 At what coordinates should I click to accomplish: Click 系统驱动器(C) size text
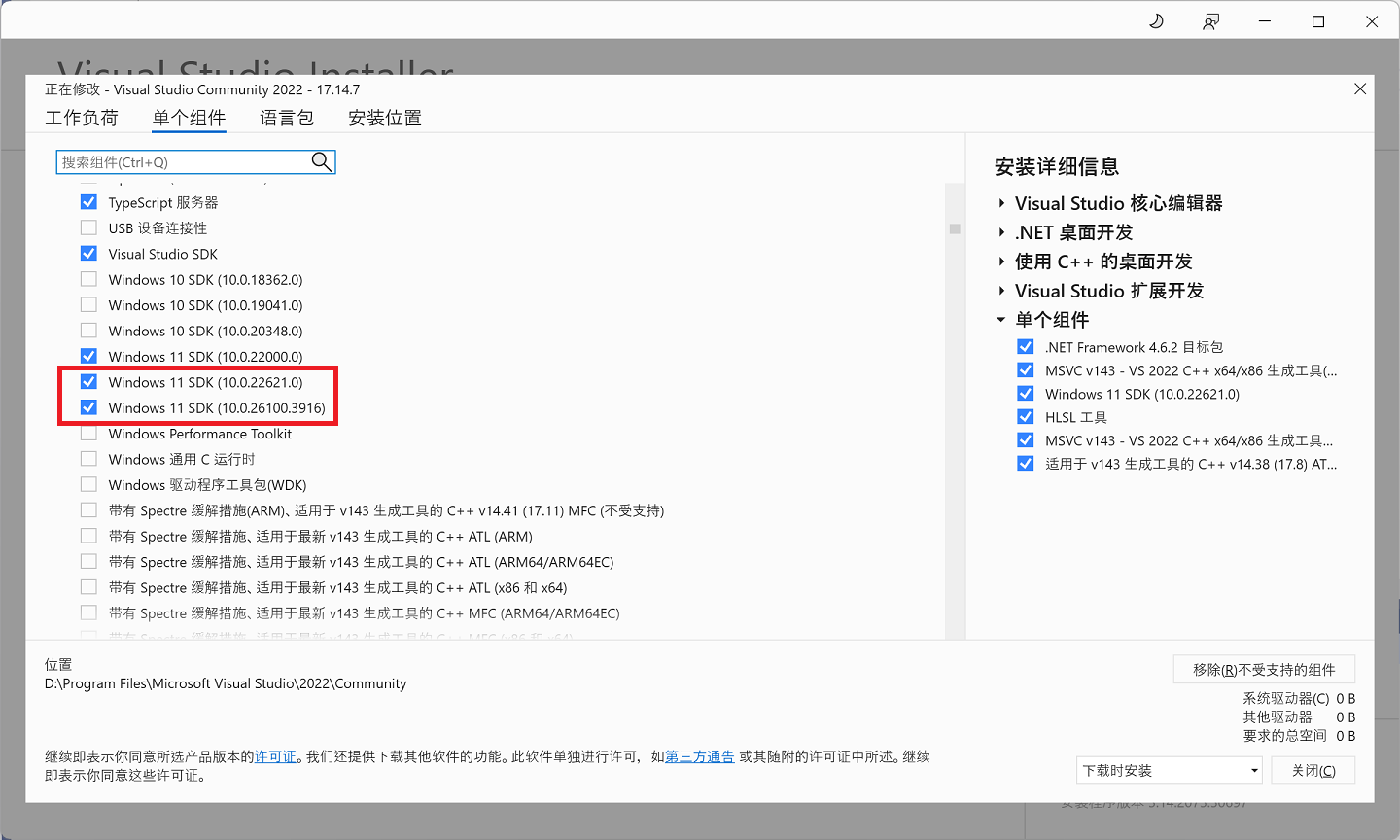click(x=1299, y=698)
